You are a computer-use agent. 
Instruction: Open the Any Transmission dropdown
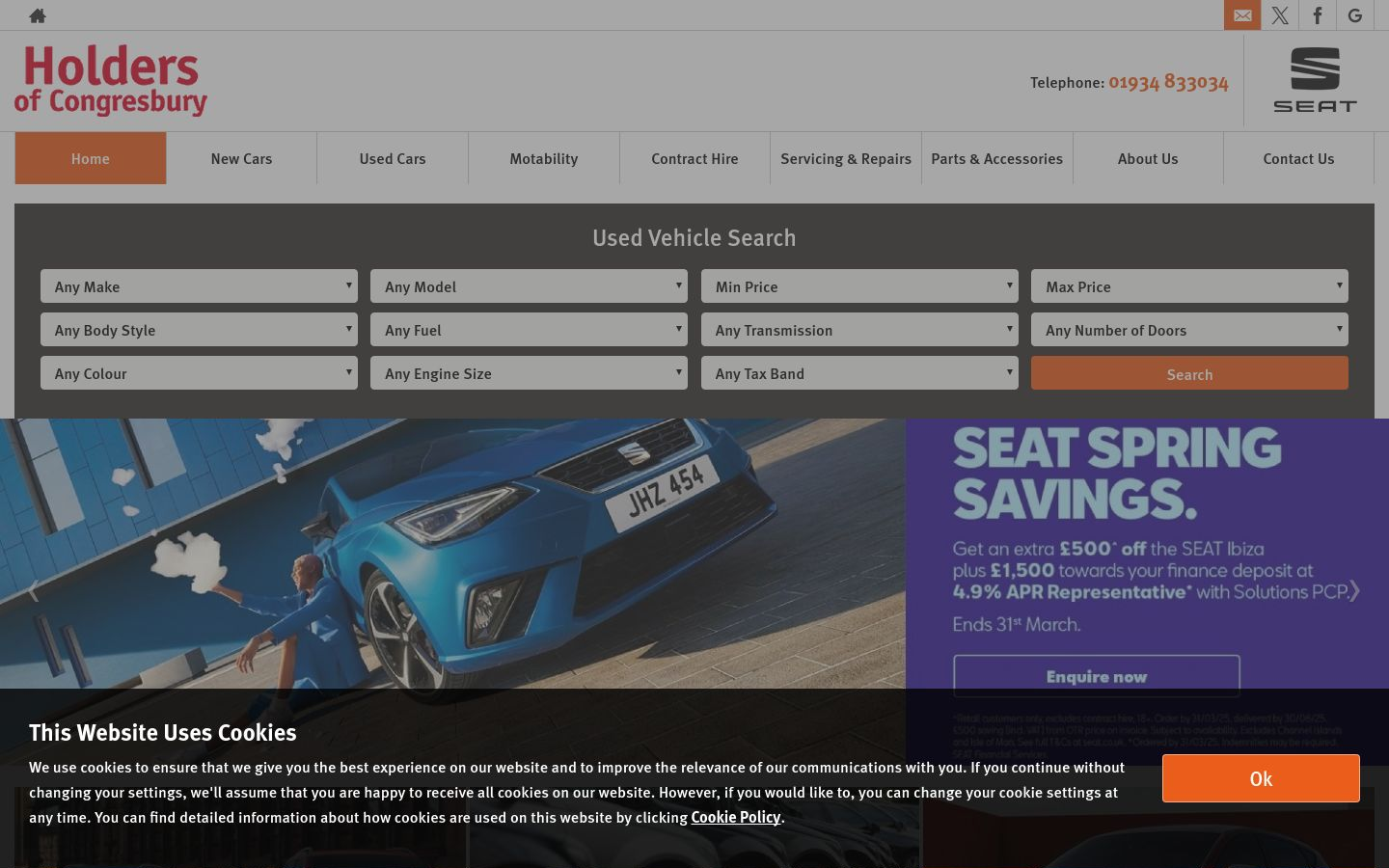[859, 330]
